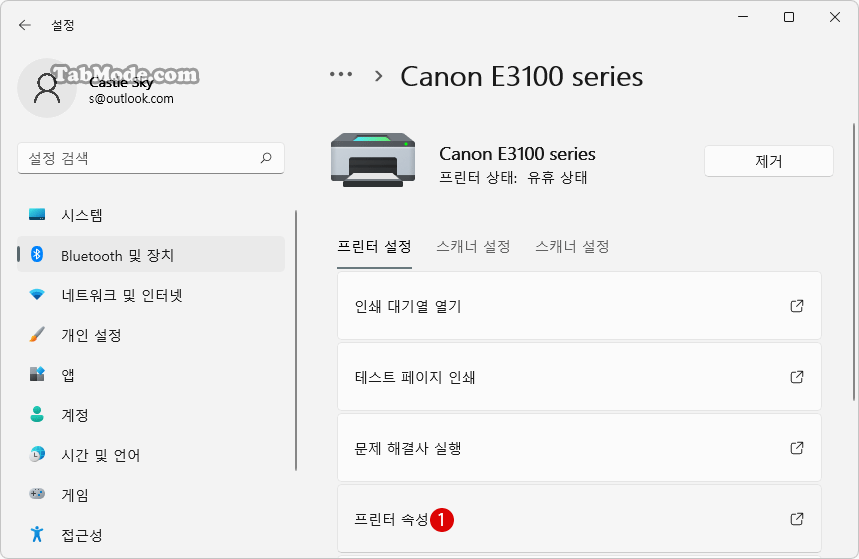Open 인쇄 대기열 열기 external link
The width and height of the screenshot is (859, 559).
tap(579, 306)
